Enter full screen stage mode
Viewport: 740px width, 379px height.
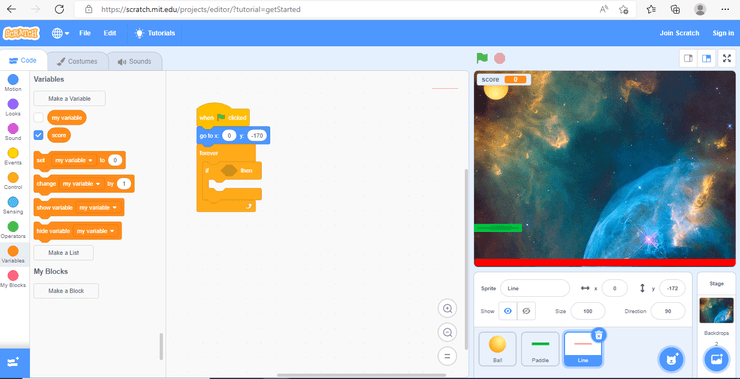(x=727, y=59)
